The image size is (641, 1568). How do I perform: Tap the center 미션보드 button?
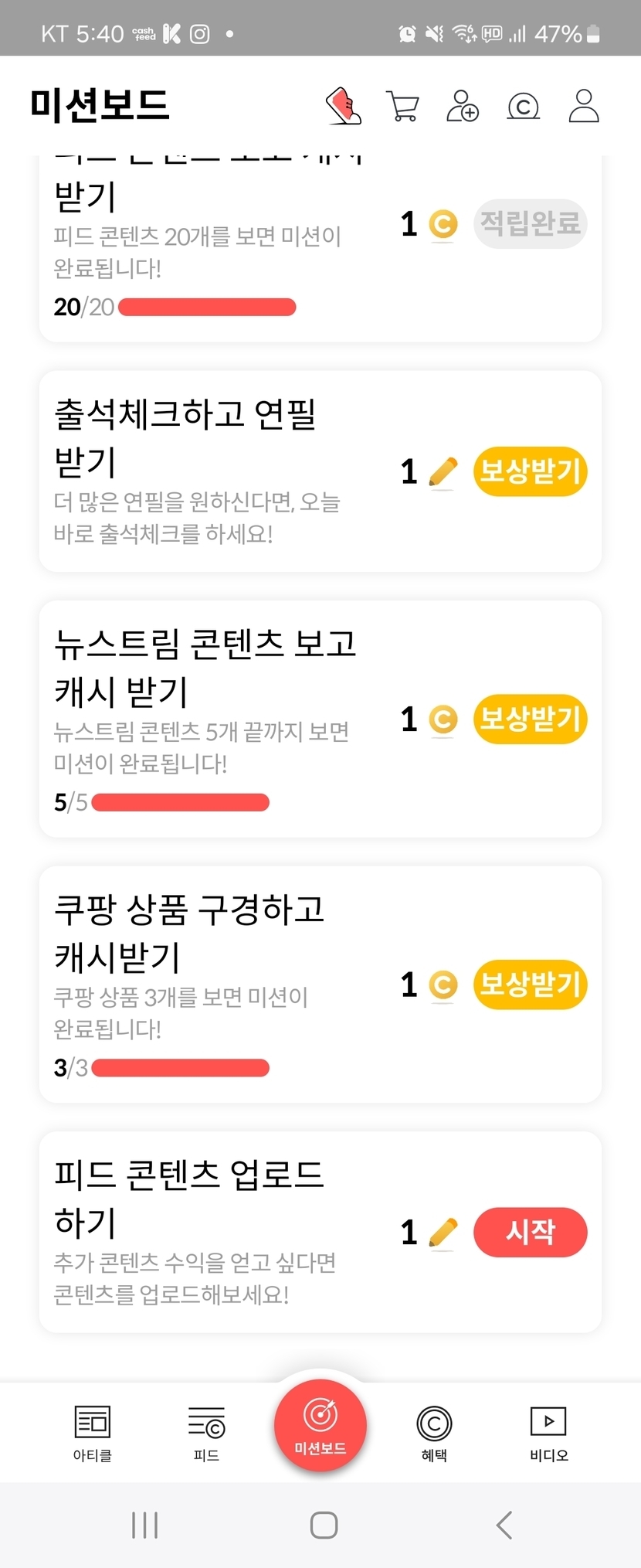pos(320,1425)
